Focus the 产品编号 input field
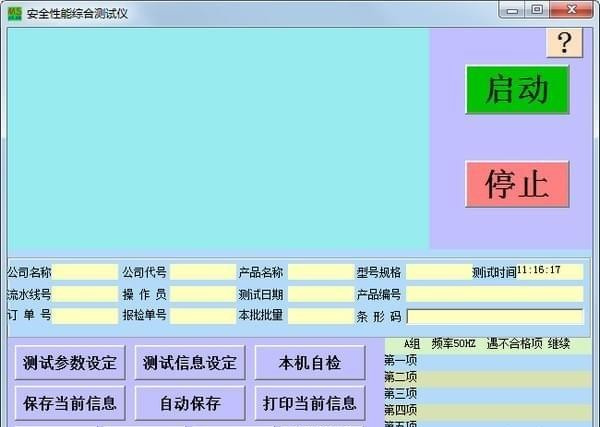Viewport: 600px width, 427px height. [x=495, y=294]
